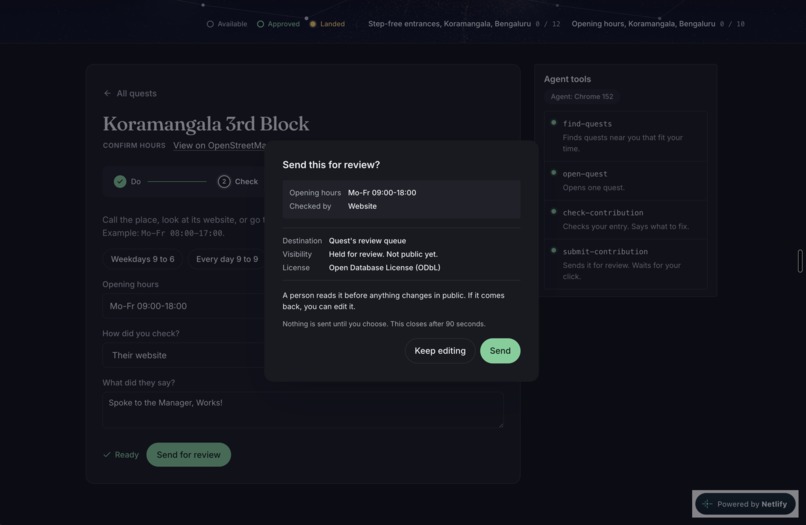Click the green Do step checkmark
This screenshot has width=806, height=525.
pyautogui.click(x=120, y=182)
